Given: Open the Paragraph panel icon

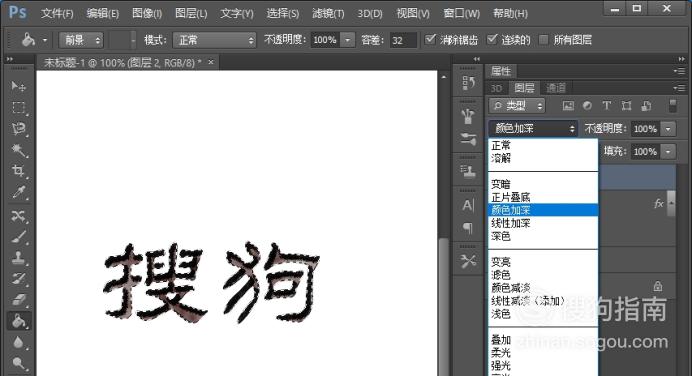Looking at the screenshot, I should point(468,228).
